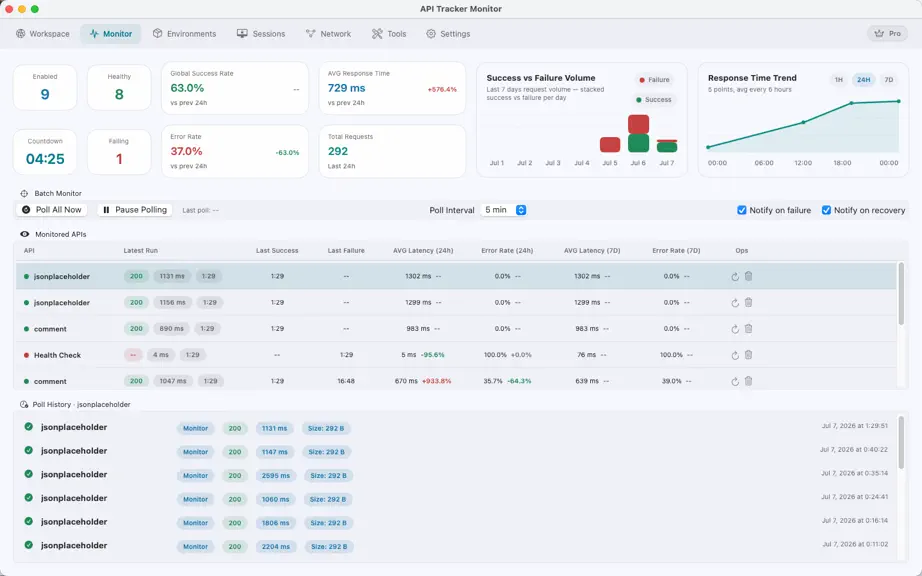Uncheck Notify on failure checkbox
Viewport: 922px width, 576px height.
(741, 210)
